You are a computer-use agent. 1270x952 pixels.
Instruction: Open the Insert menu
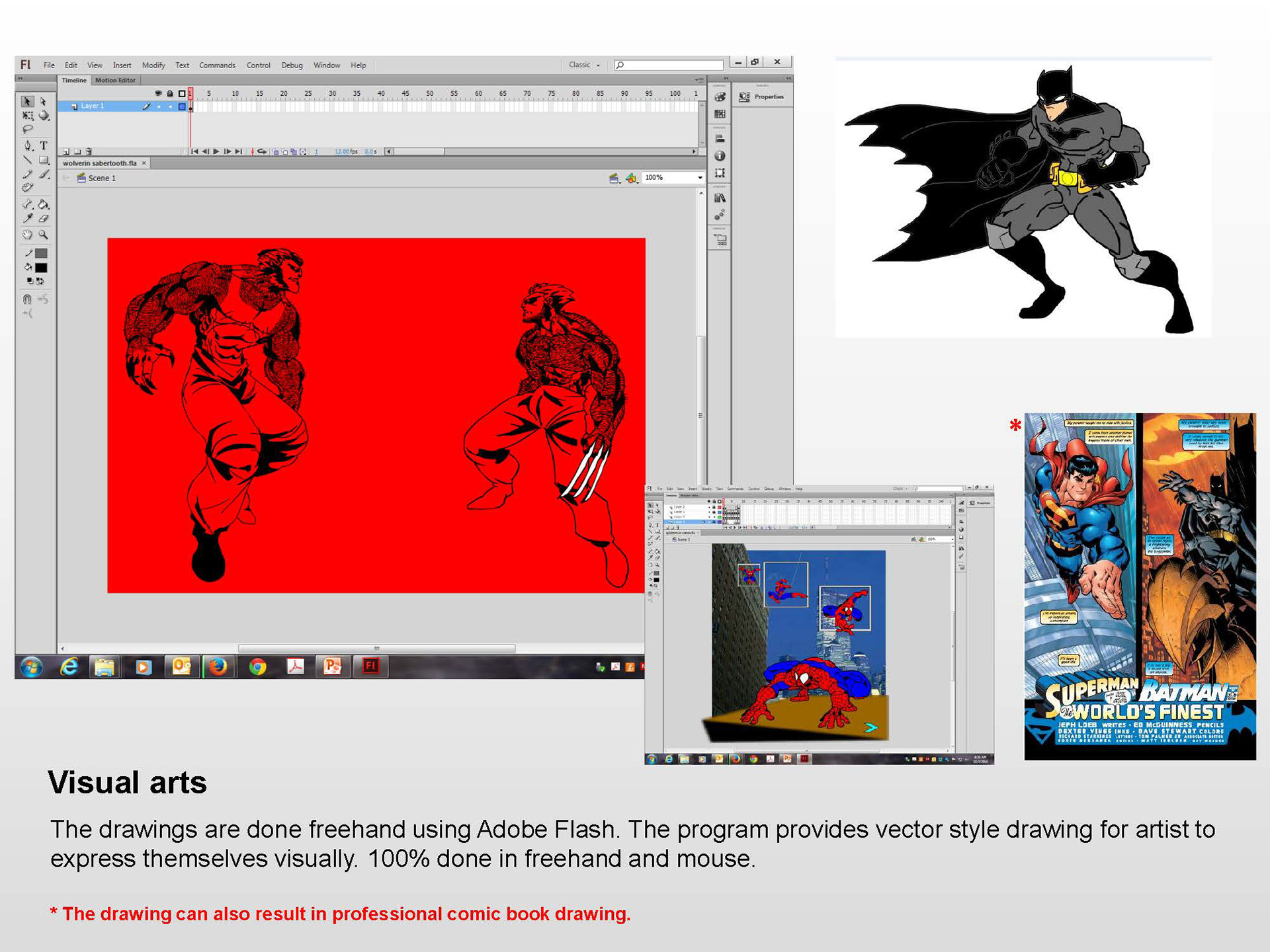click(122, 65)
